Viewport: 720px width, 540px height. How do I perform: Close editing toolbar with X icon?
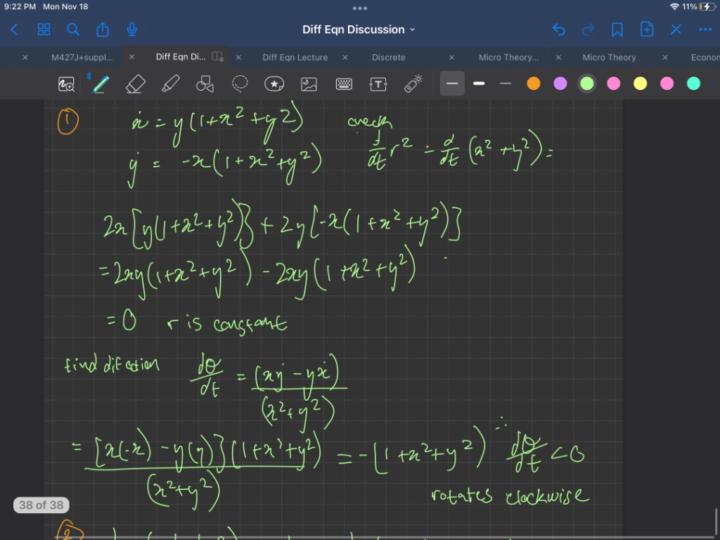(676, 30)
